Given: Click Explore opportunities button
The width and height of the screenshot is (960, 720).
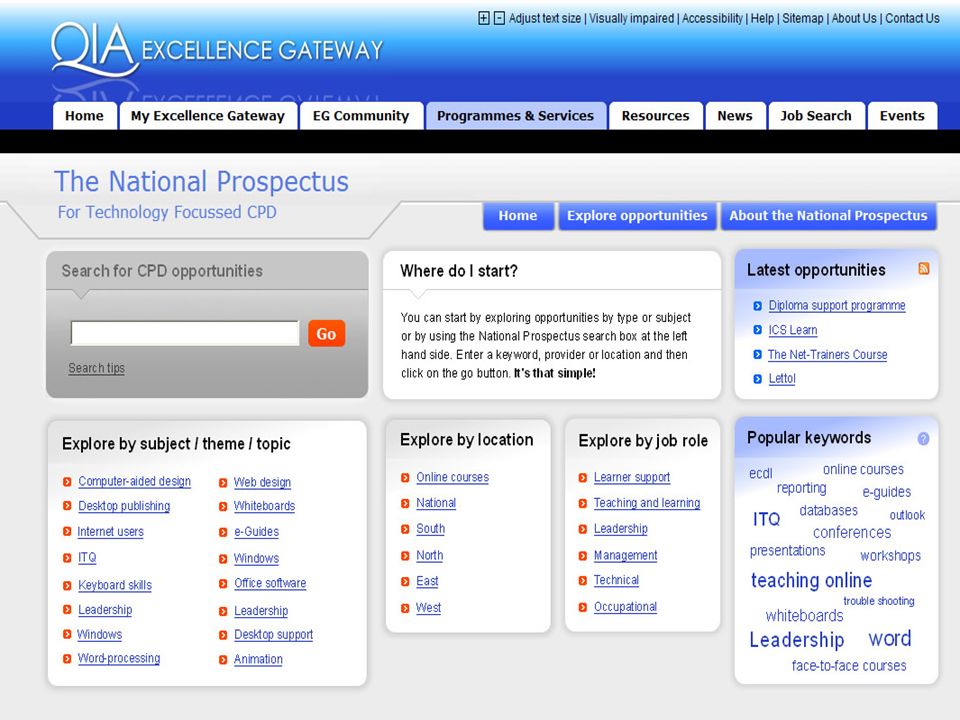Looking at the screenshot, I should pos(637,216).
